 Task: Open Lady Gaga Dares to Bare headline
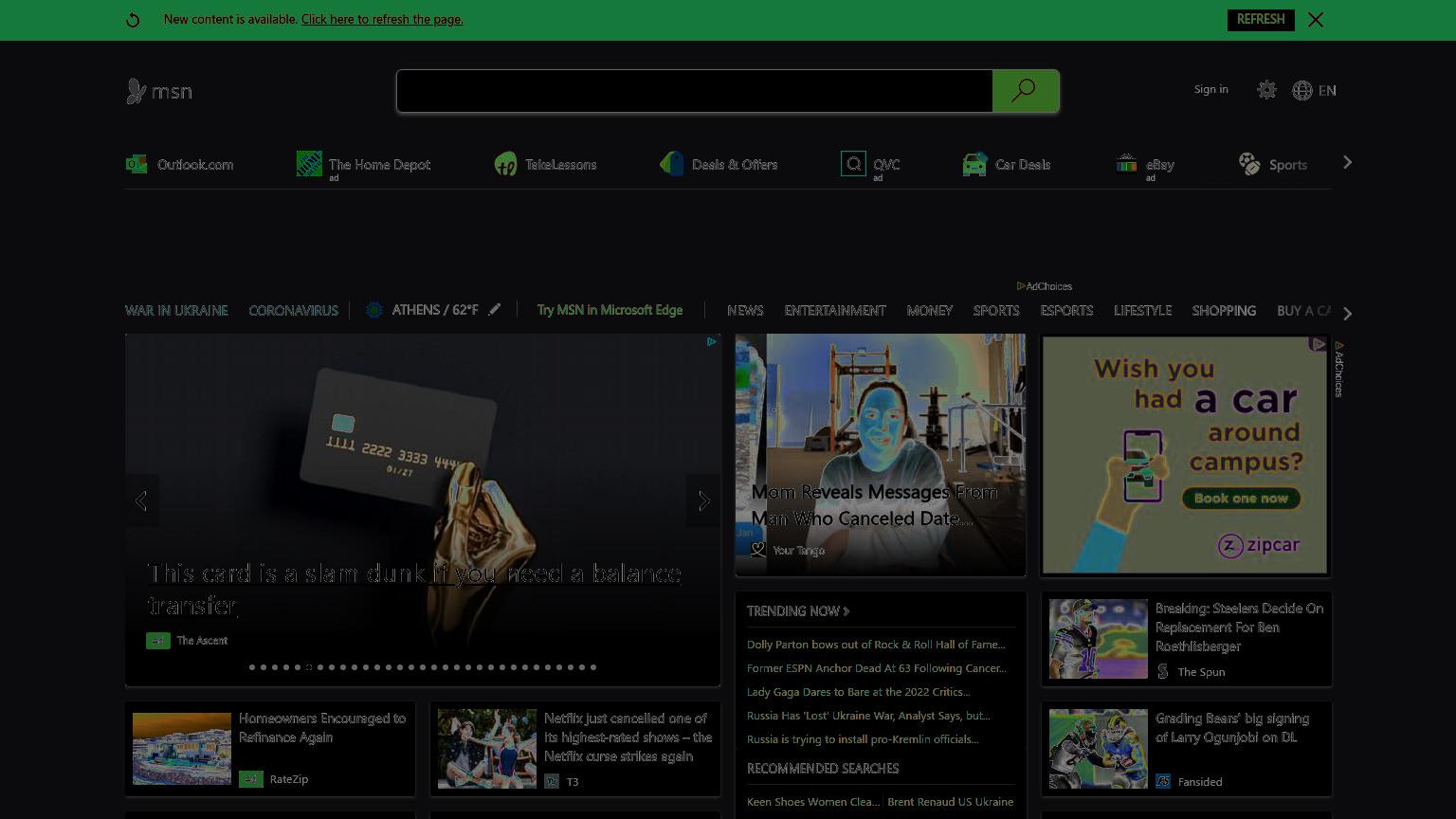point(858,692)
